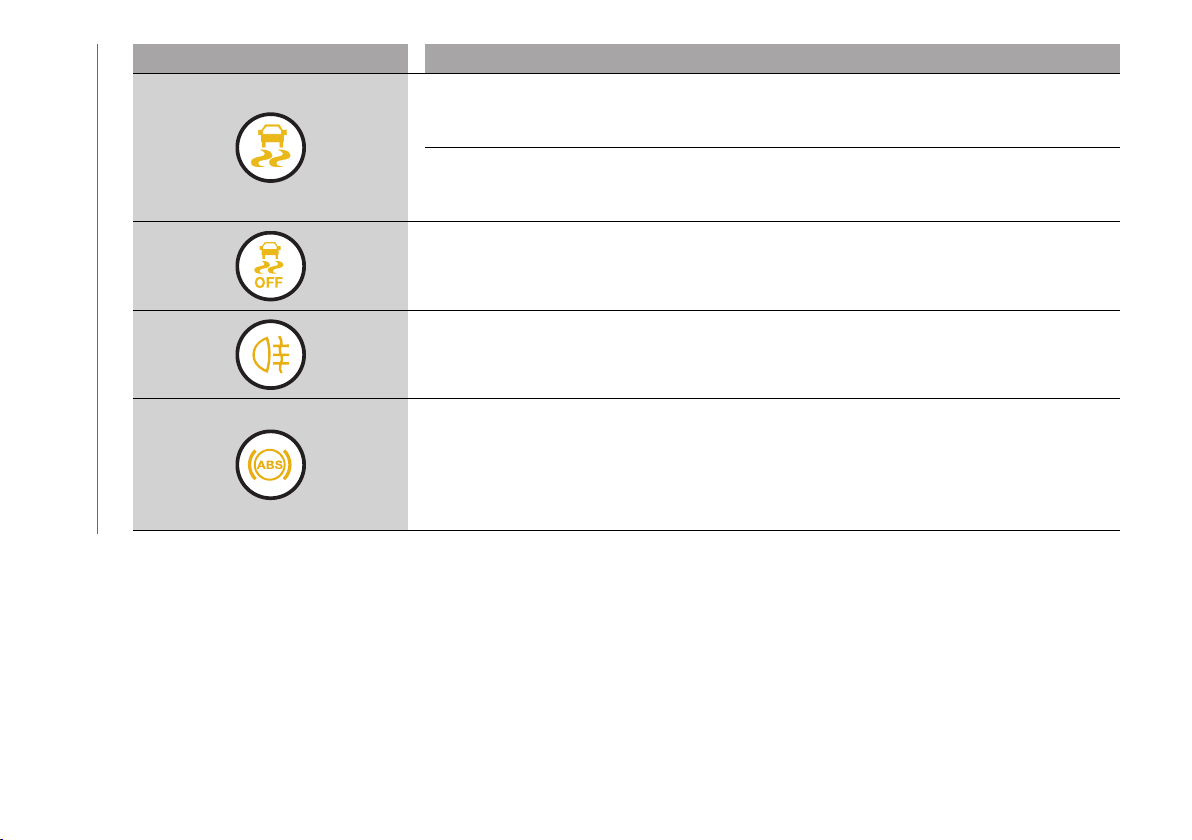
Task: Click the "ABS" letters inside the brake icon
Action: pyautogui.click(x=270, y=465)
